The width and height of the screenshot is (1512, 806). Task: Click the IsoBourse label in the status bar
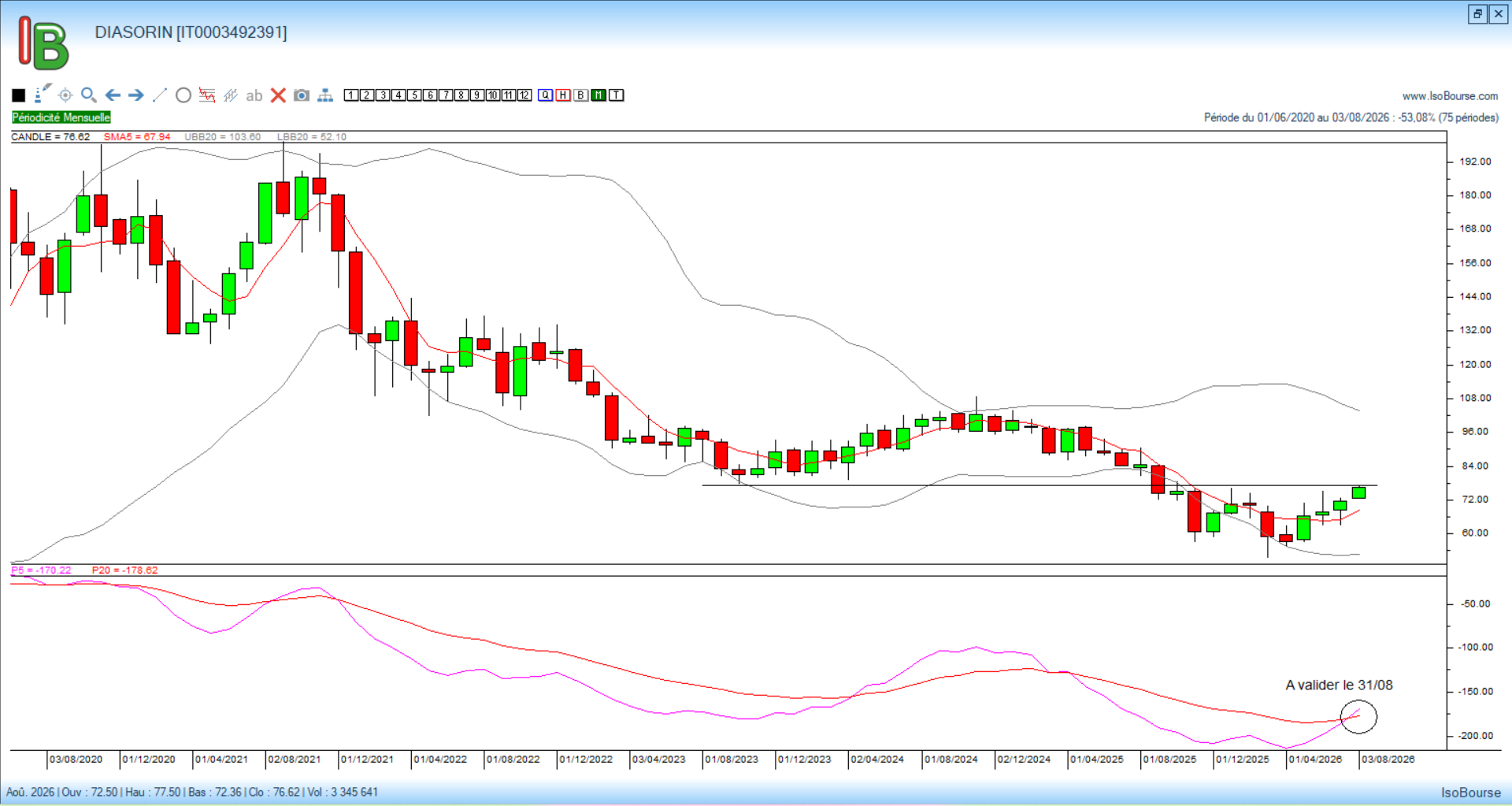point(1471,793)
